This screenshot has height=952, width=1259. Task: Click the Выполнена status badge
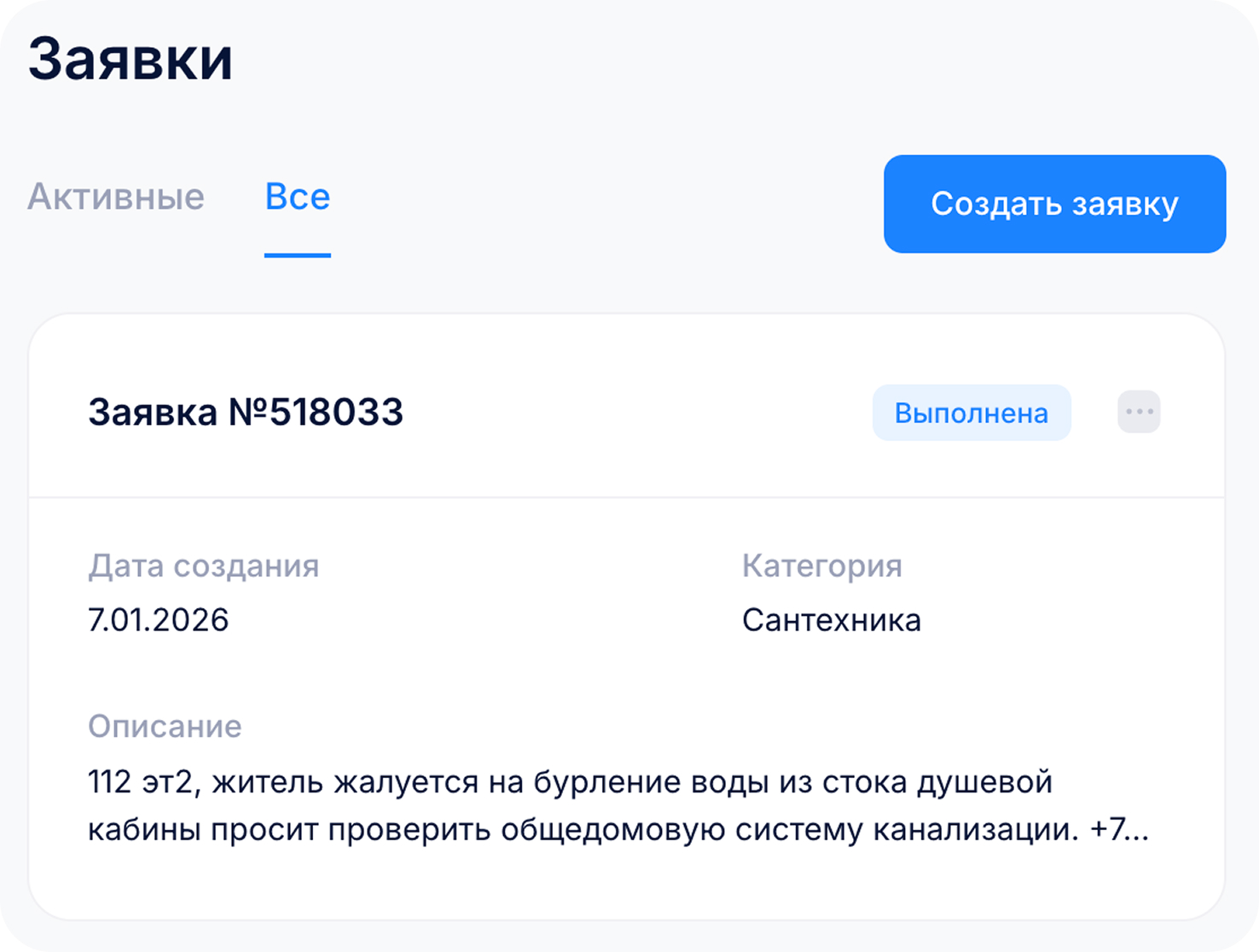point(971,413)
